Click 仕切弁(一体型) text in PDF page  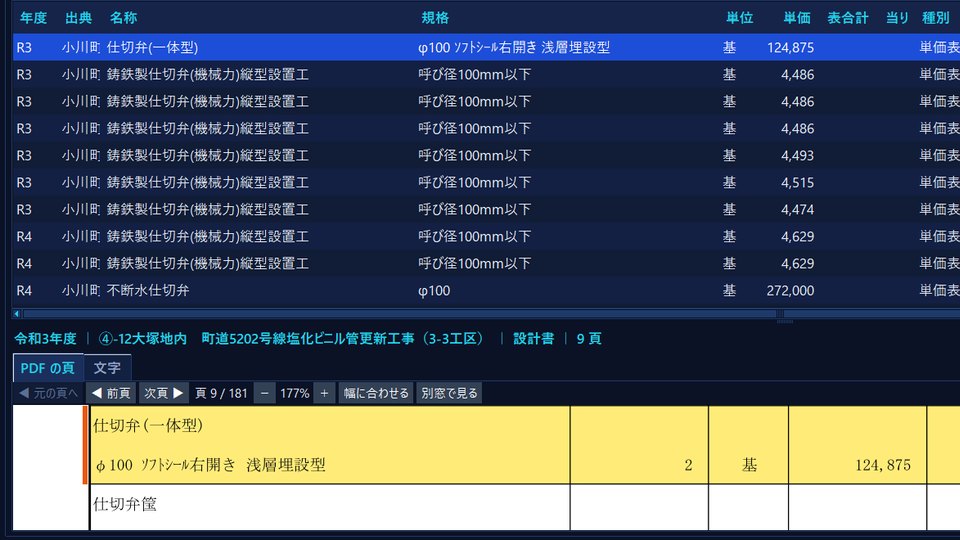(148, 426)
